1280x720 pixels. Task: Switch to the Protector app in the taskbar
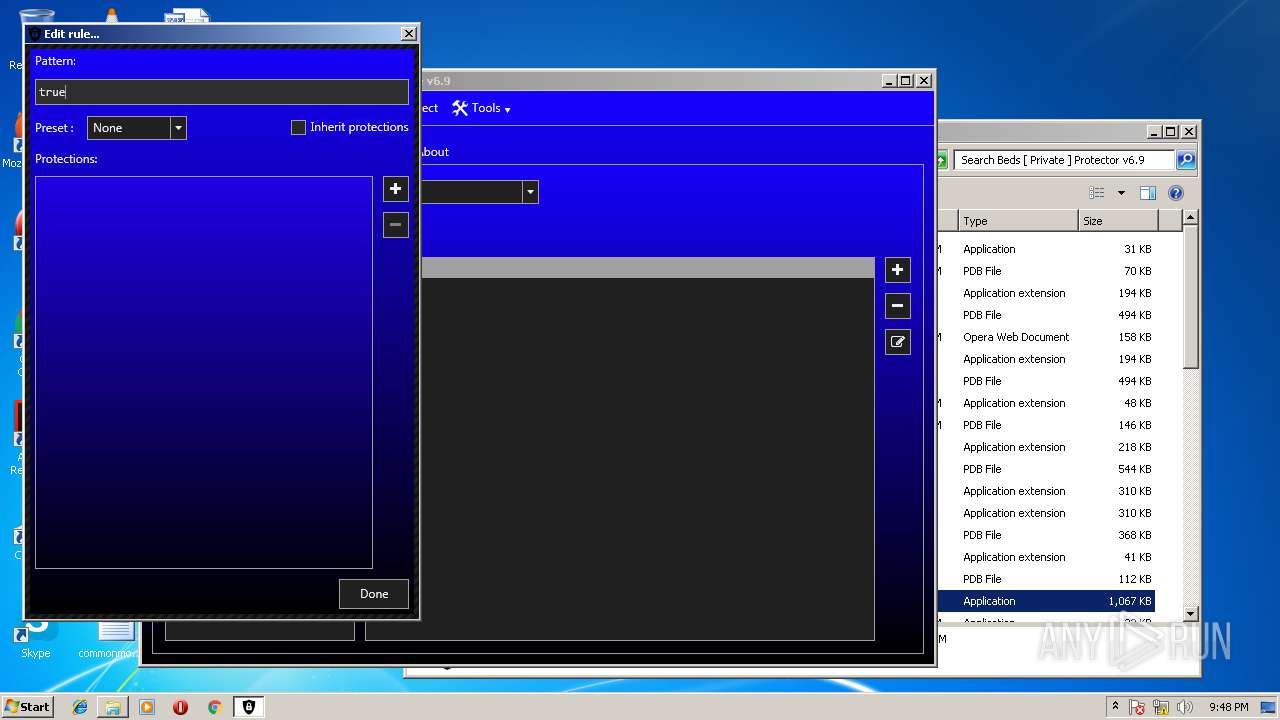coord(249,707)
